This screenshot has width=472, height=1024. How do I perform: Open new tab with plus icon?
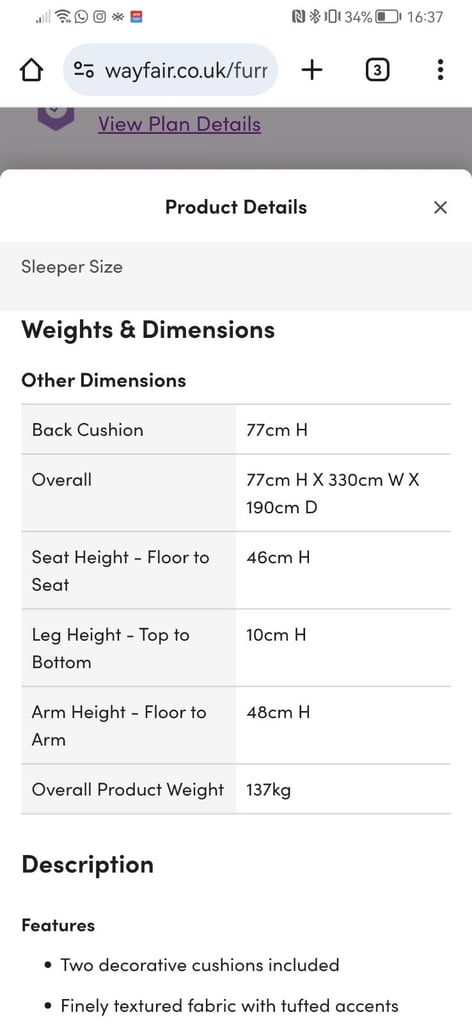coord(312,69)
